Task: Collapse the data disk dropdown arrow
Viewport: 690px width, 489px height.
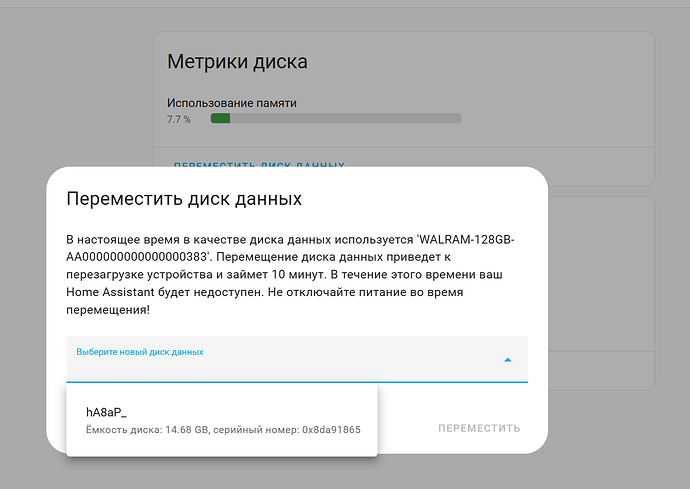Action: pyautogui.click(x=507, y=360)
